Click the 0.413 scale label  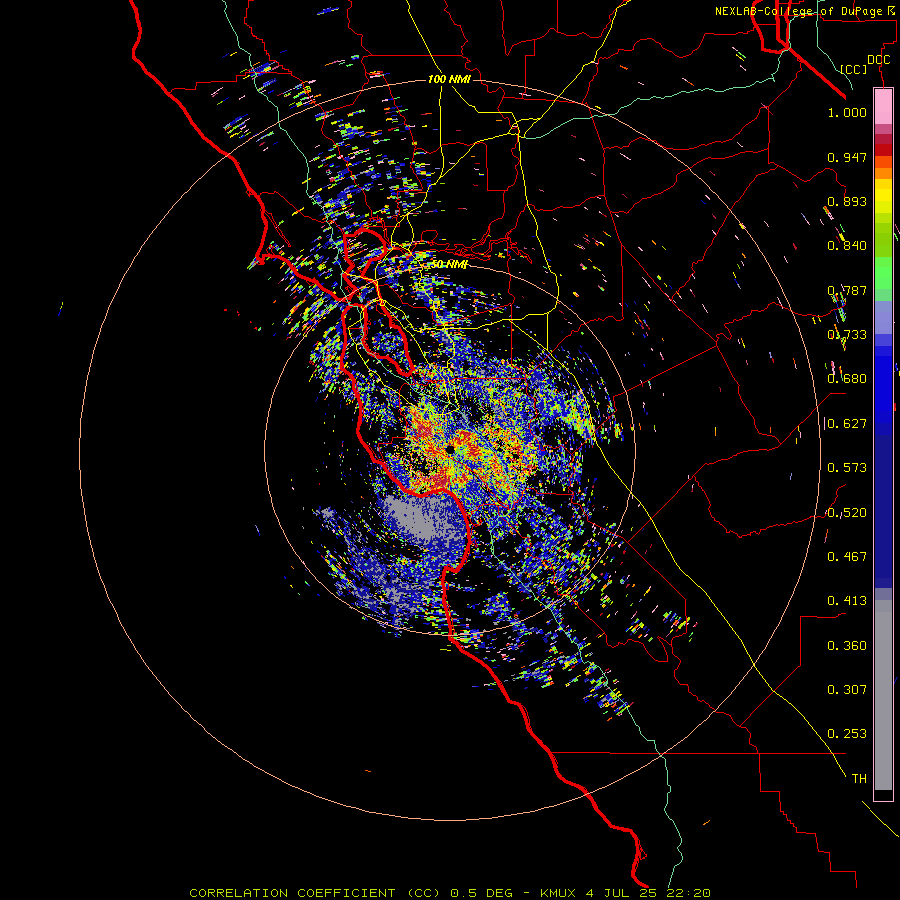click(847, 601)
